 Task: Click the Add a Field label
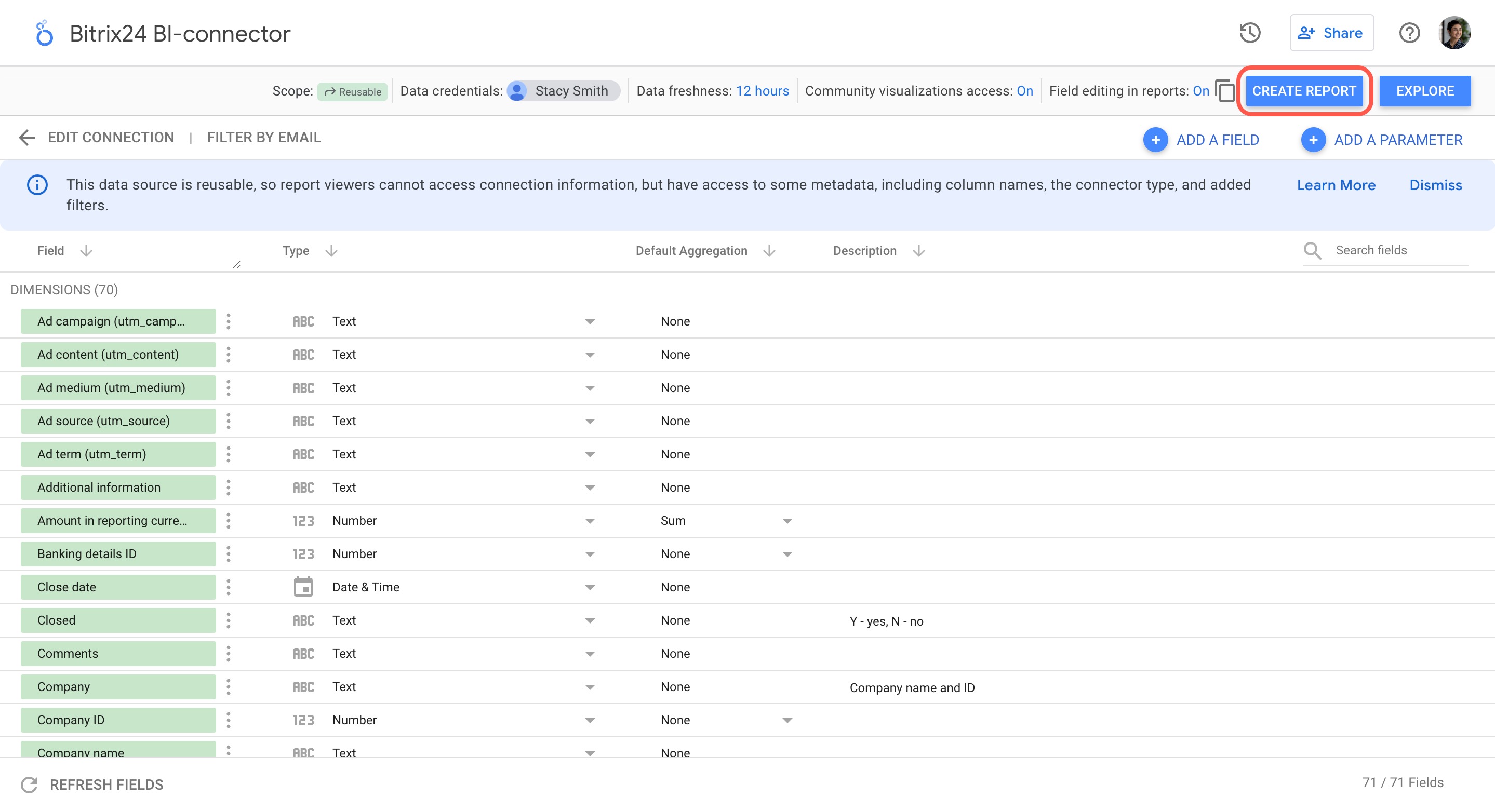[1218, 140]
